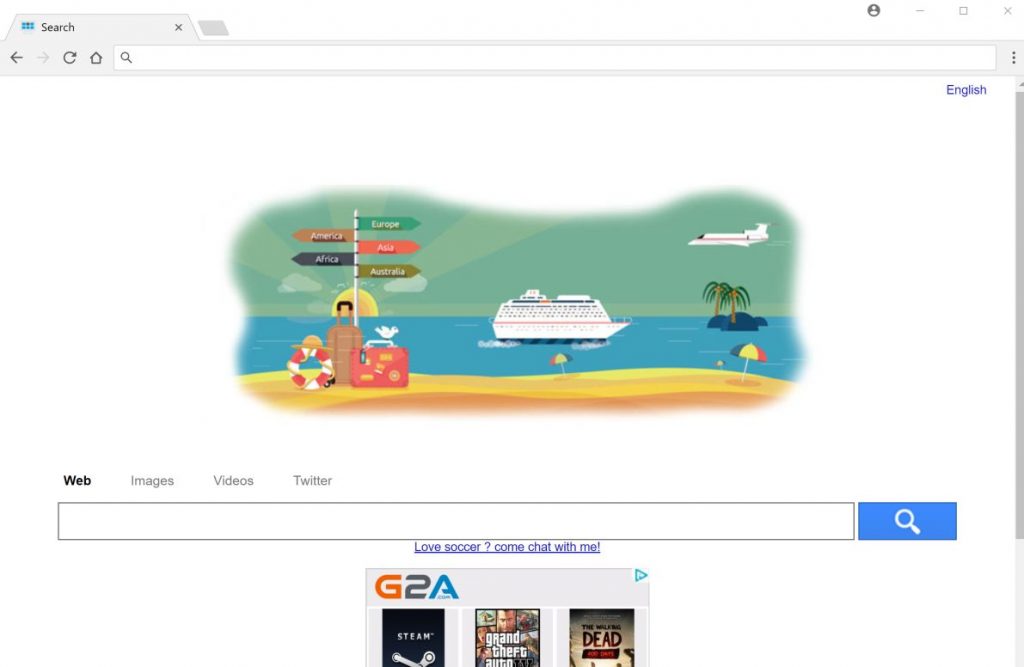Change language via English link
Image resolution: width=1024 pixels, height=667 pixels.
(966, 89)
